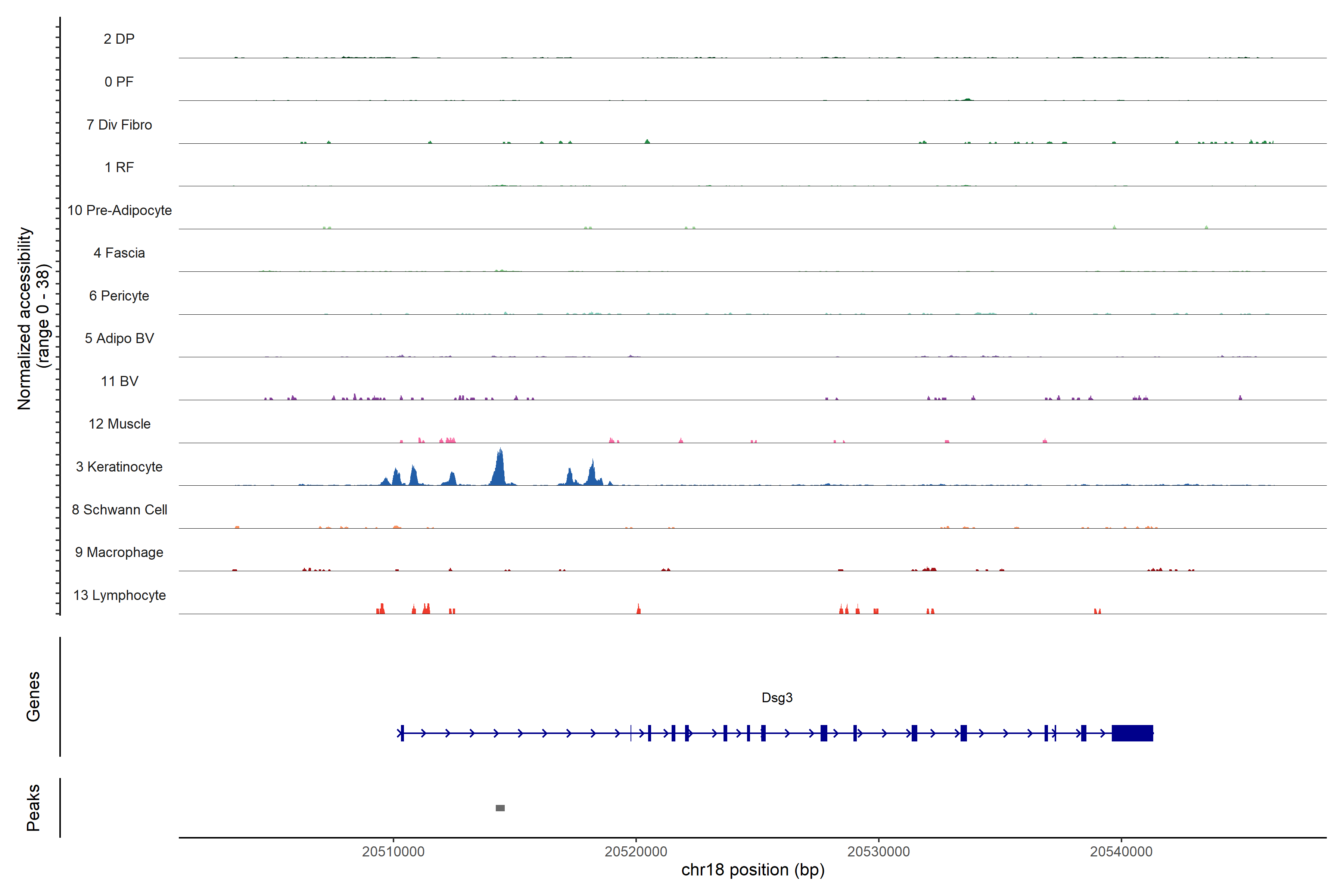Screen dimensions: 1344x896
Task: Click the 9 Macrophage track label
Action: coord(119,553)
